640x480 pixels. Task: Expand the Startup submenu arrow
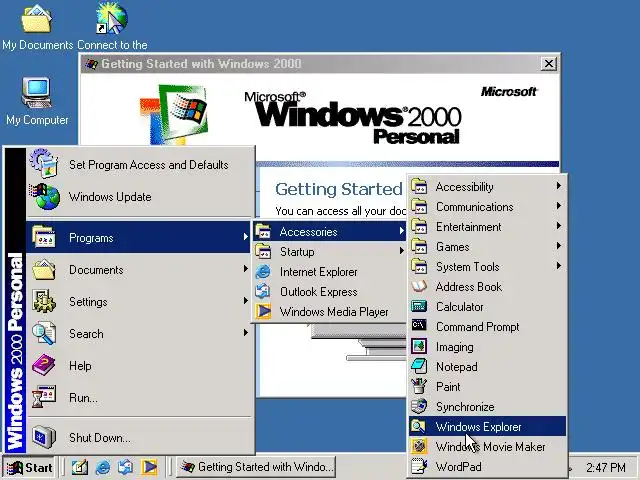coord(402,251)
